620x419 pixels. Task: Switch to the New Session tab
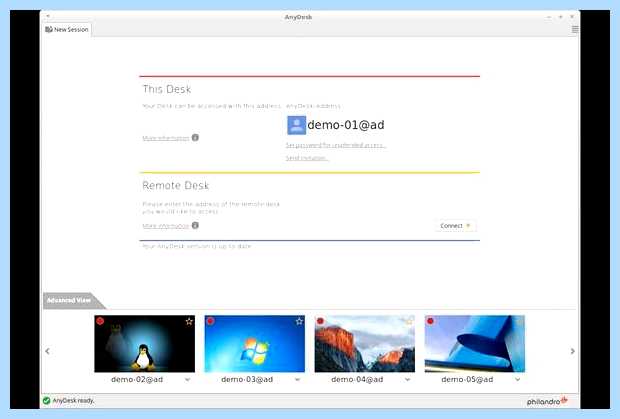(66, 30)
